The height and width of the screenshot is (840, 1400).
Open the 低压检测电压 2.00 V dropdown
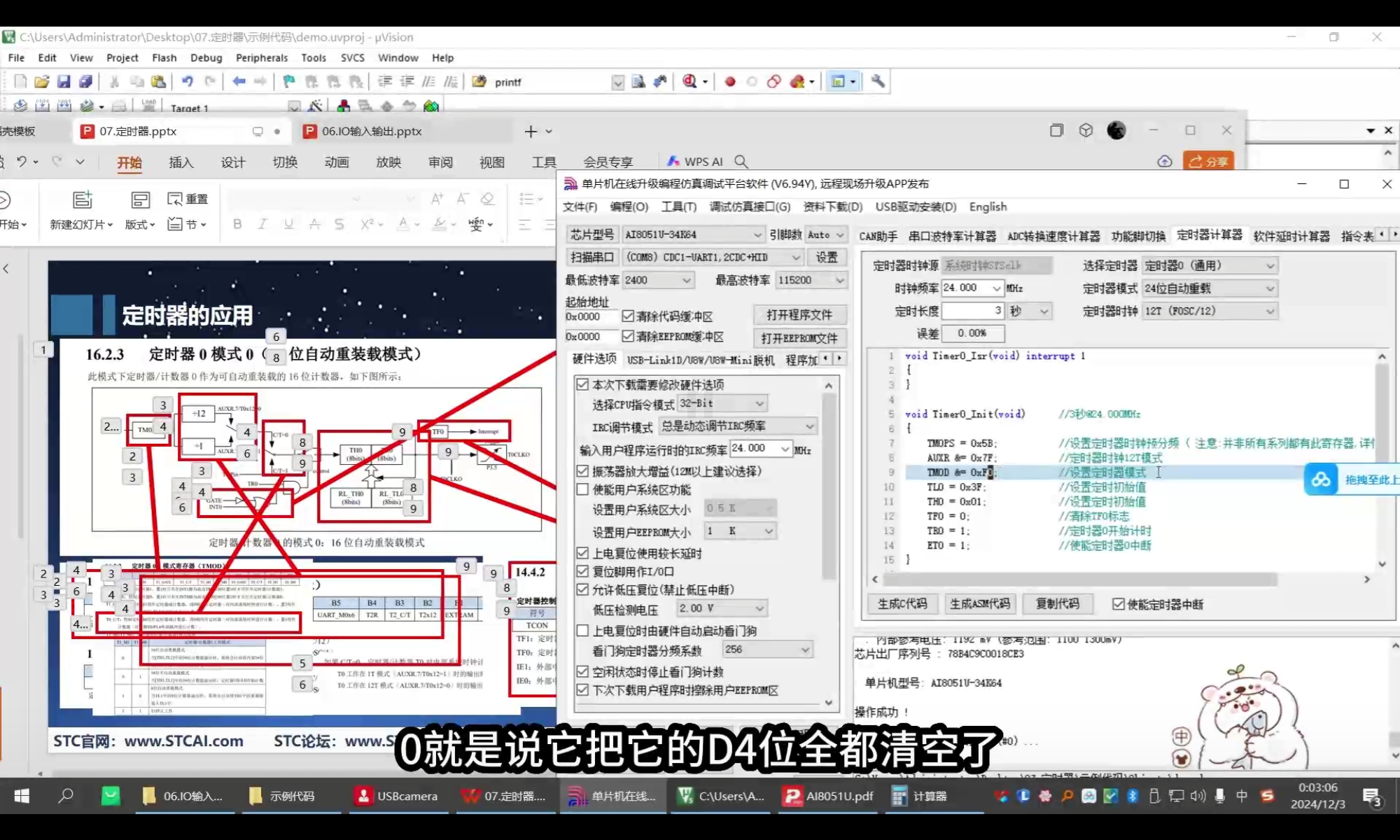point(759,608)
